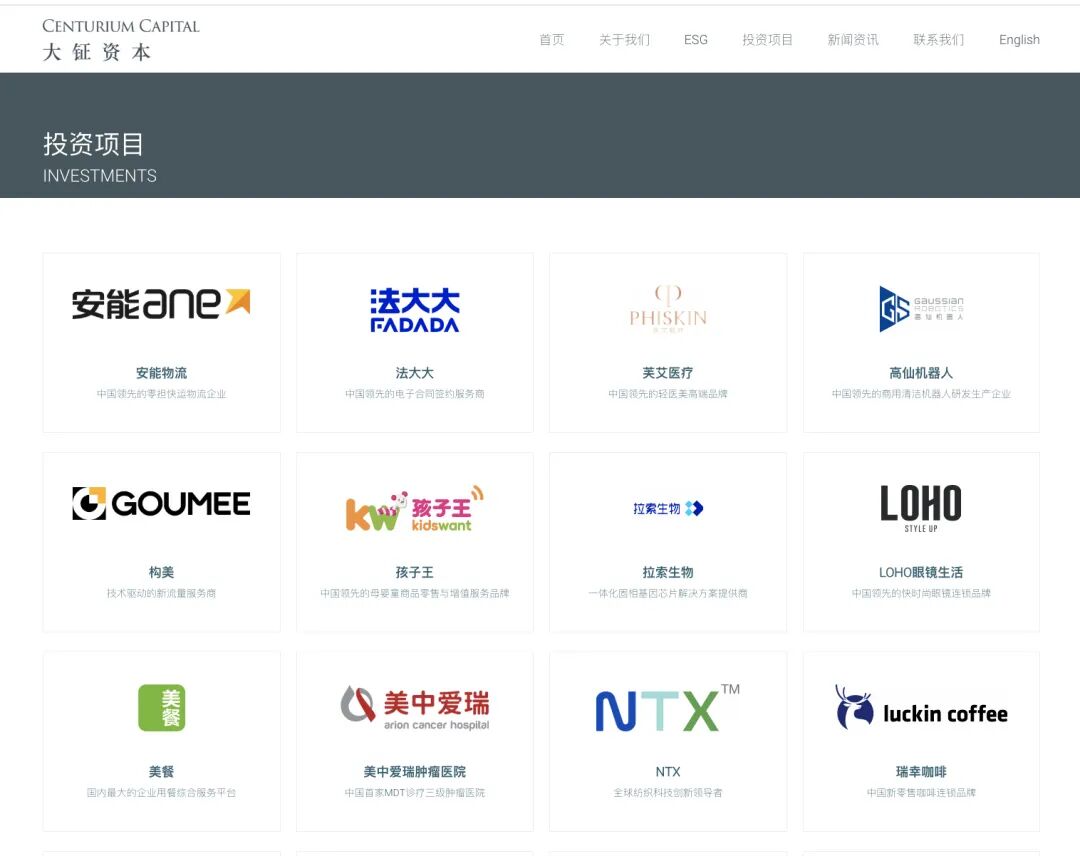Click the PHISKIN logo
The height and width of the screenshot is (856, 1080).
pyautogui.click(x=668, y=309)
